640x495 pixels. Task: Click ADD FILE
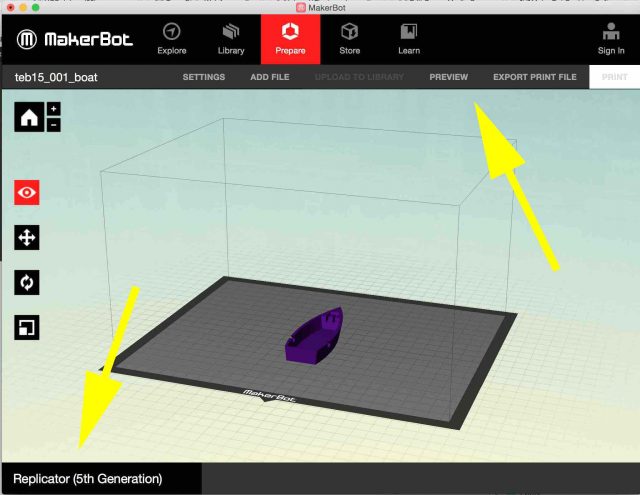[270, 77]
